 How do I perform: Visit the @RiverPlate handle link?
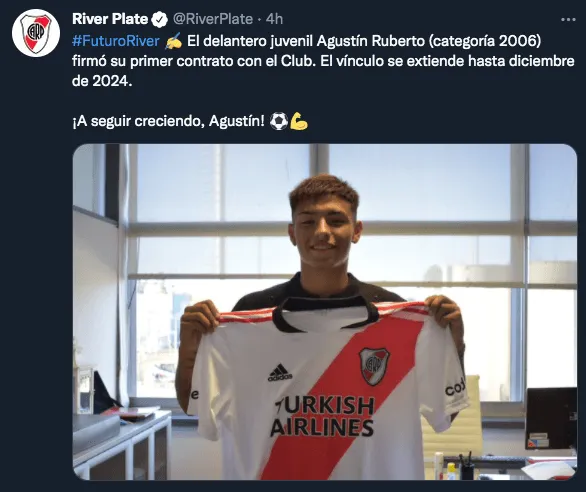(213, 19)
